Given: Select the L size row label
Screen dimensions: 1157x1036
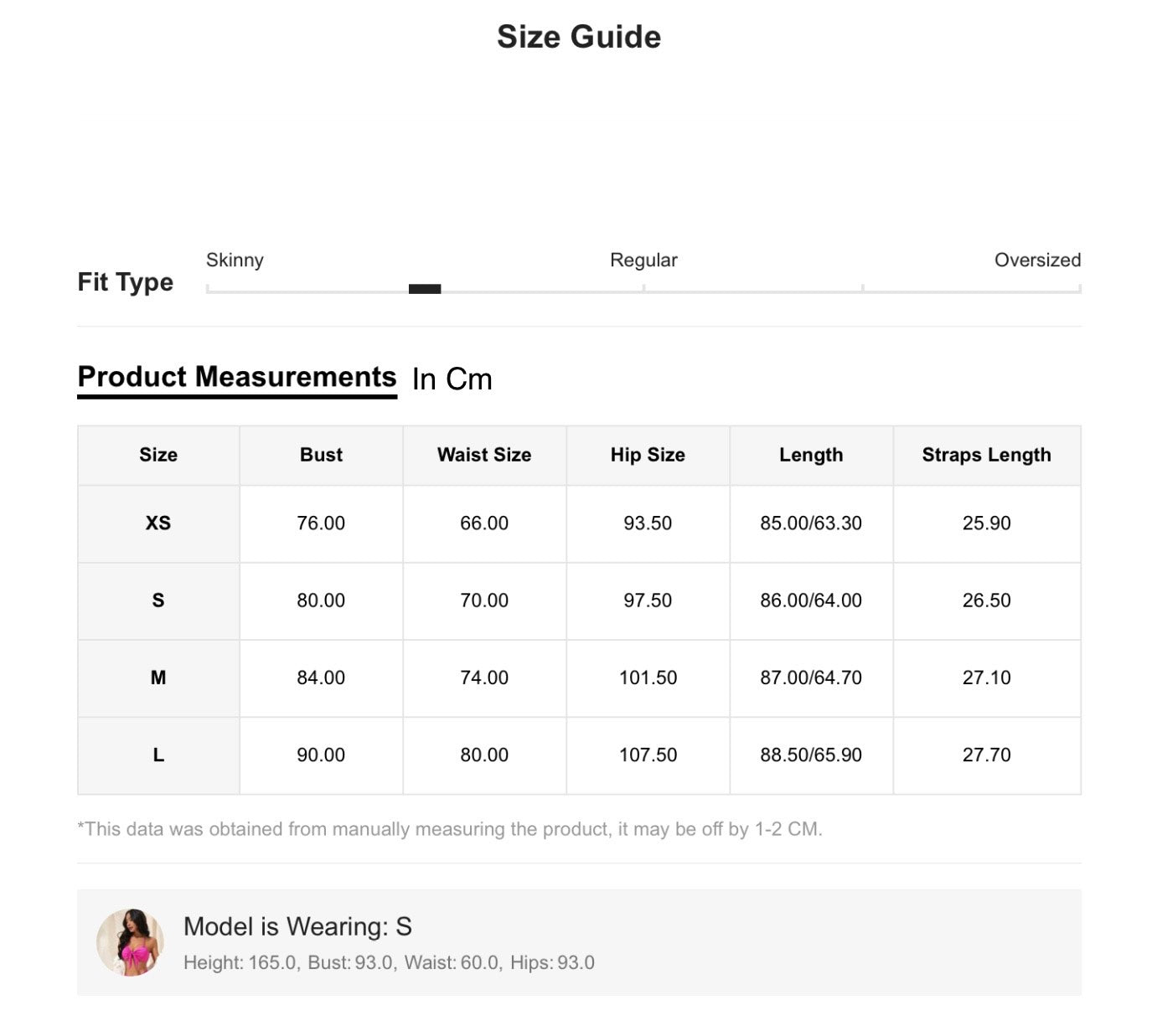Looking at the screenshot, I should coord(158,755).
